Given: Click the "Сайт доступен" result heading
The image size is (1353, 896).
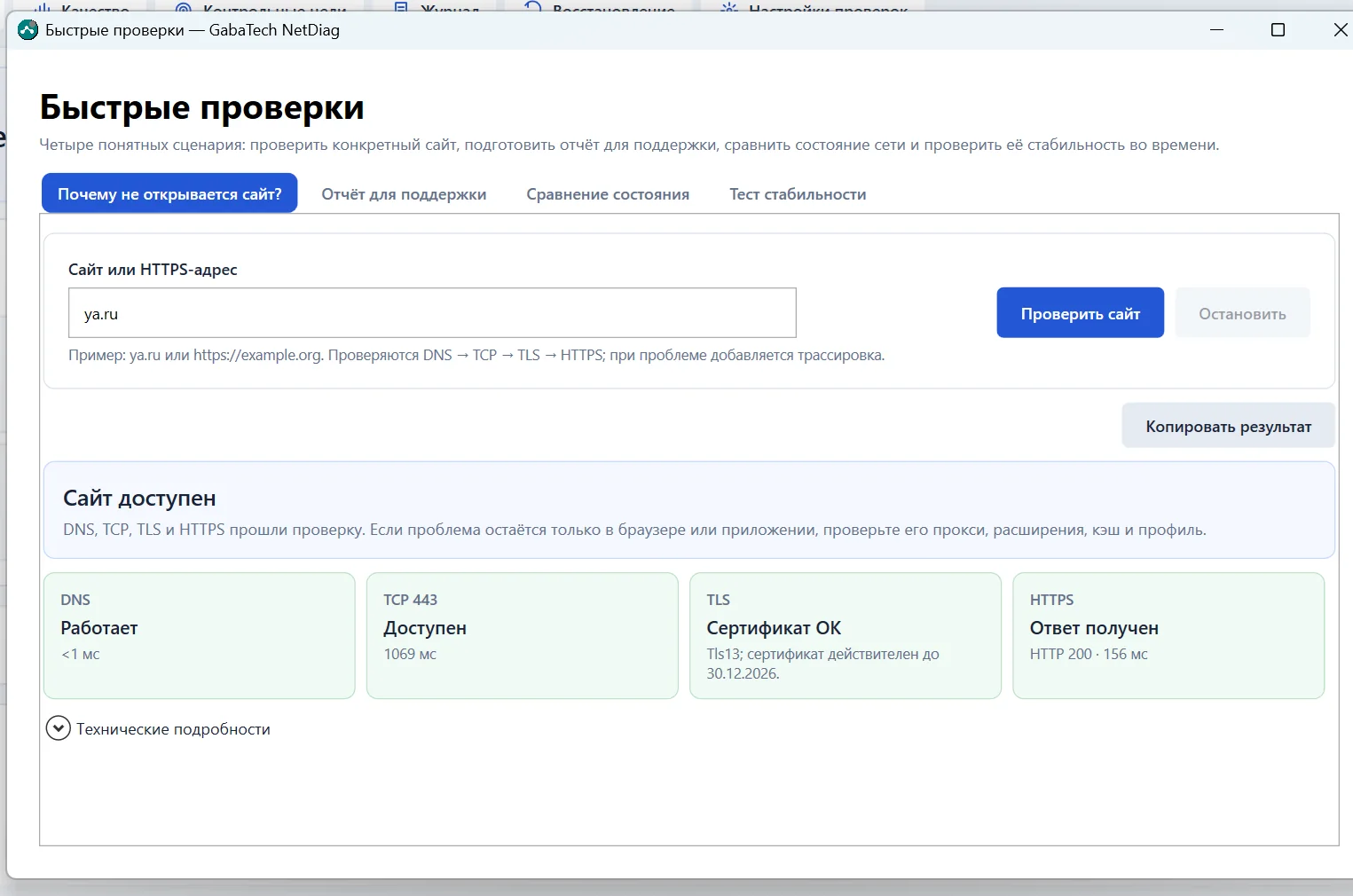Looking at the screenshot, I should [x=139, y=499].
